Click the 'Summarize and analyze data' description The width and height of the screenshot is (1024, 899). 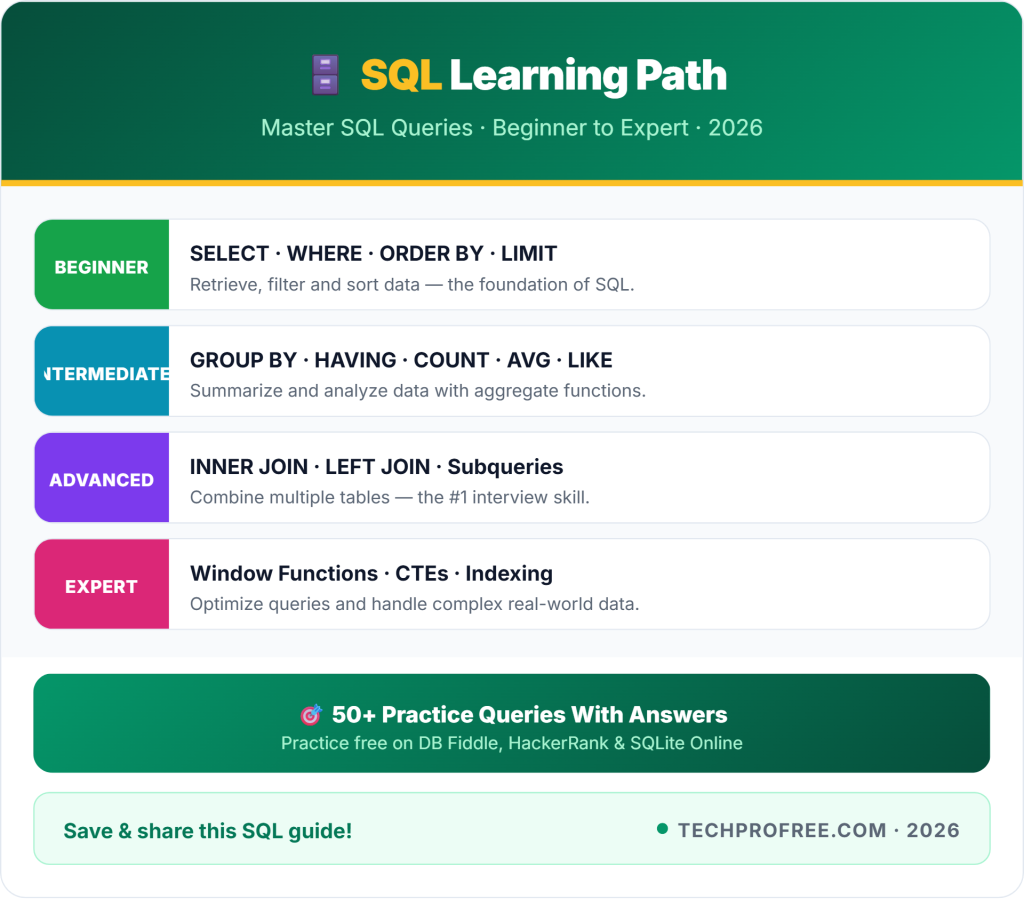pos(418,390)
